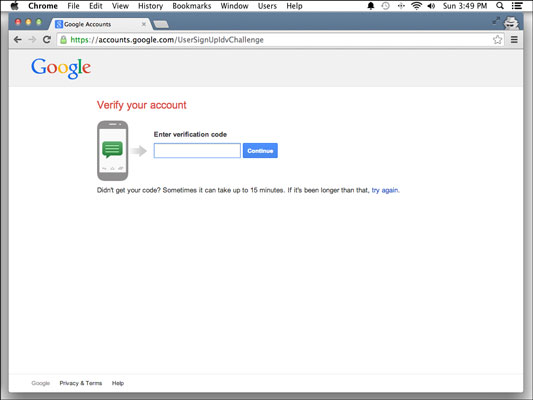This screenshot has width=533, height=400.
Task: Open the Time Machine menu bar icon
Action: (385, 6)
